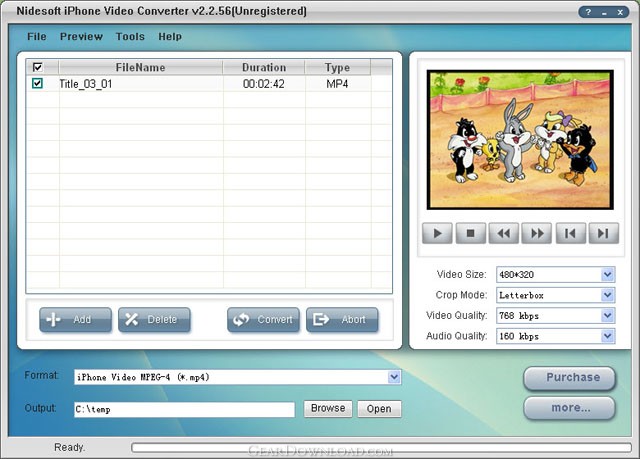Stop the video preview playback

(471, 233)
